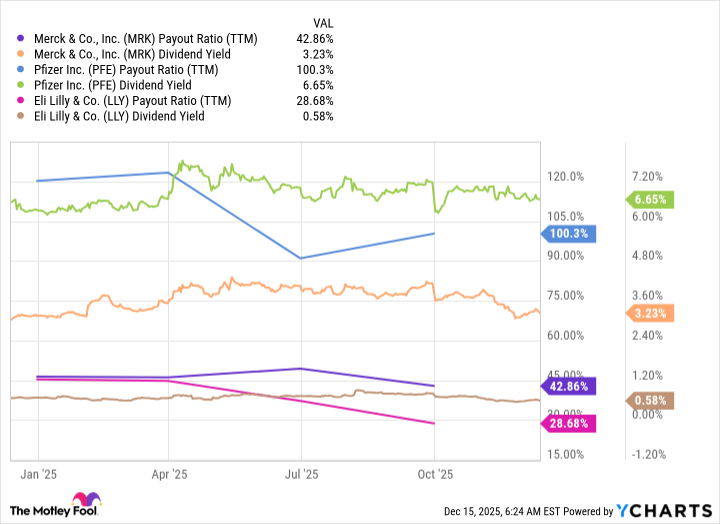Click the purple Merck Payout Ratio legend dot
The image size is (720, 524).
[22, 39]
